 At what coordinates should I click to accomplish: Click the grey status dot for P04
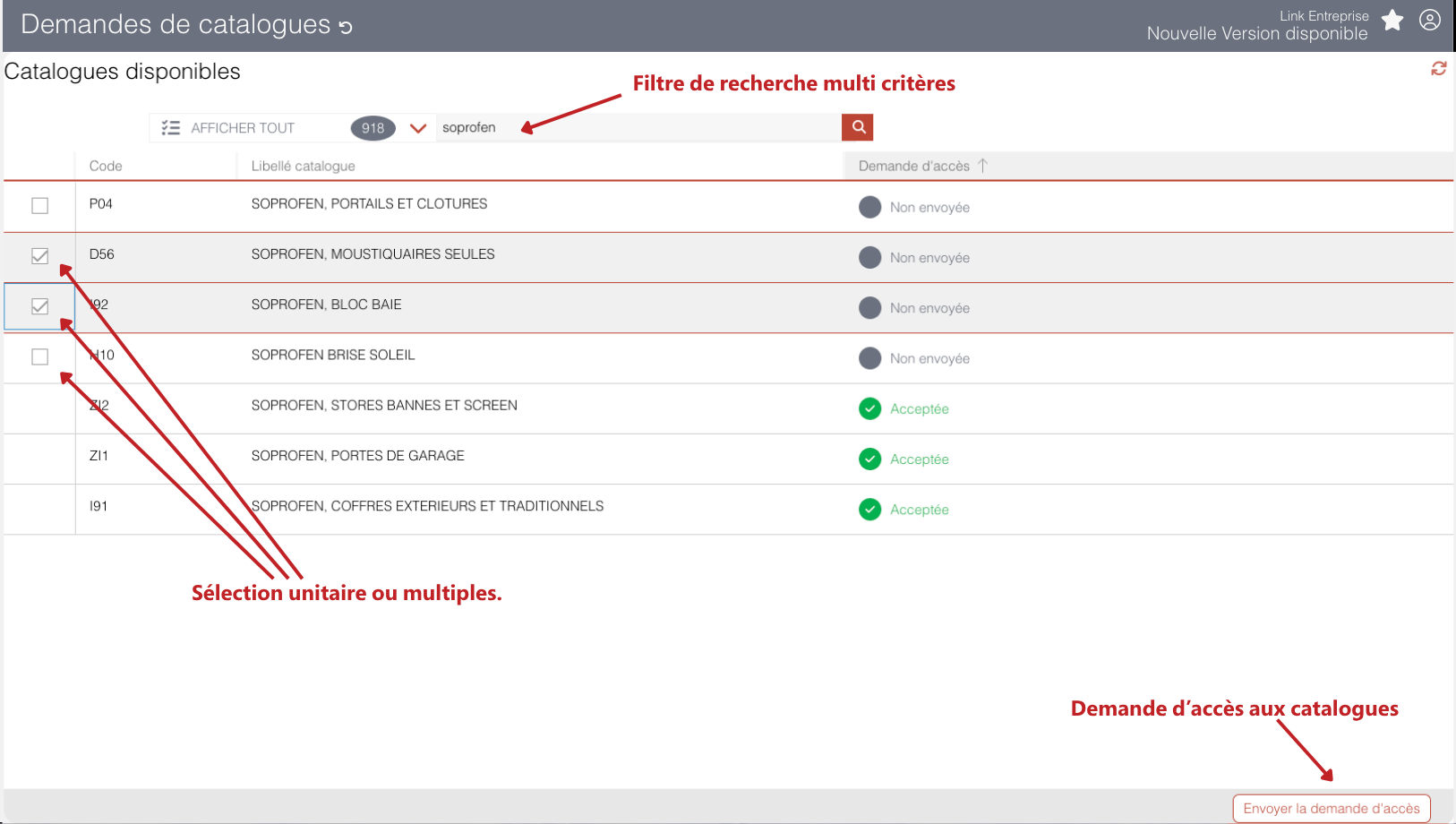coord(870,207)
